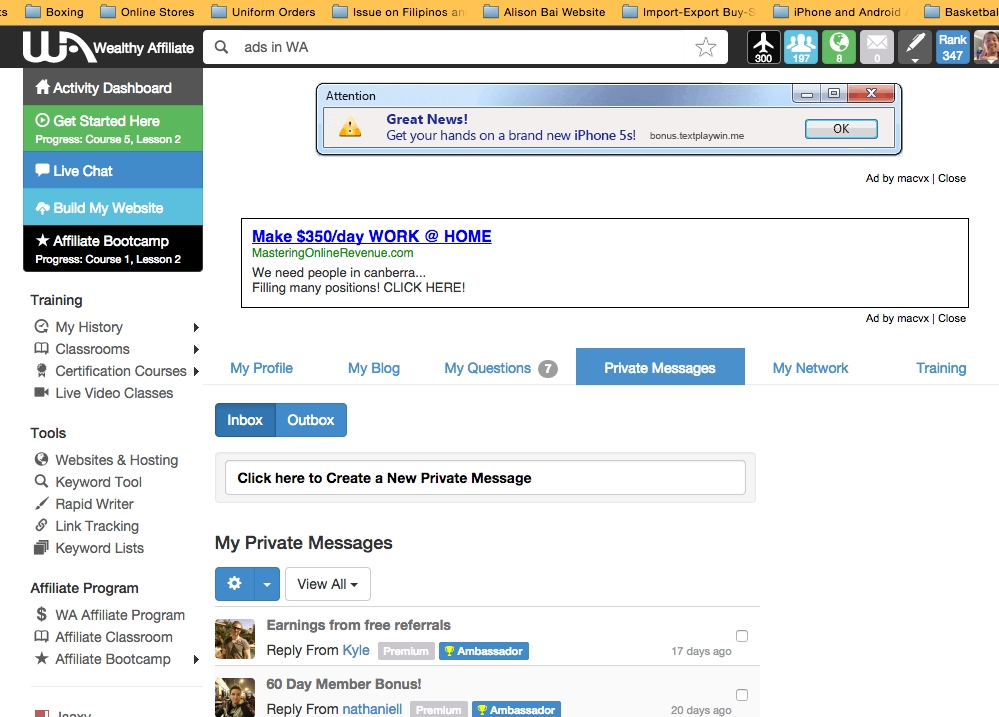Switch to My Profile tab
Viewport: 999px width, 717px height.
(261, 368)
